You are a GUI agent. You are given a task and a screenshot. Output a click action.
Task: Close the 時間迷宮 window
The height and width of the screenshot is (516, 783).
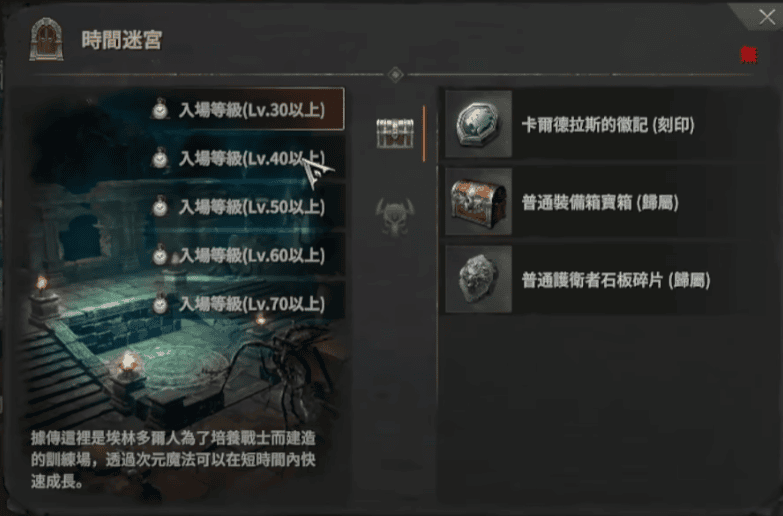[767, 17]
